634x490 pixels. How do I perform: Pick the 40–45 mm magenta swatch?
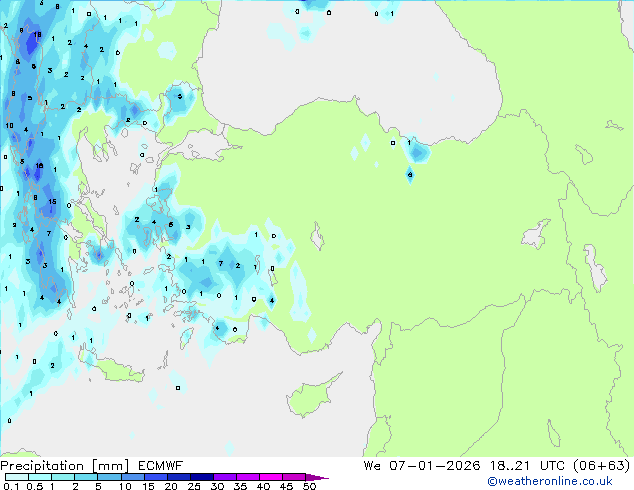(271, 477)
